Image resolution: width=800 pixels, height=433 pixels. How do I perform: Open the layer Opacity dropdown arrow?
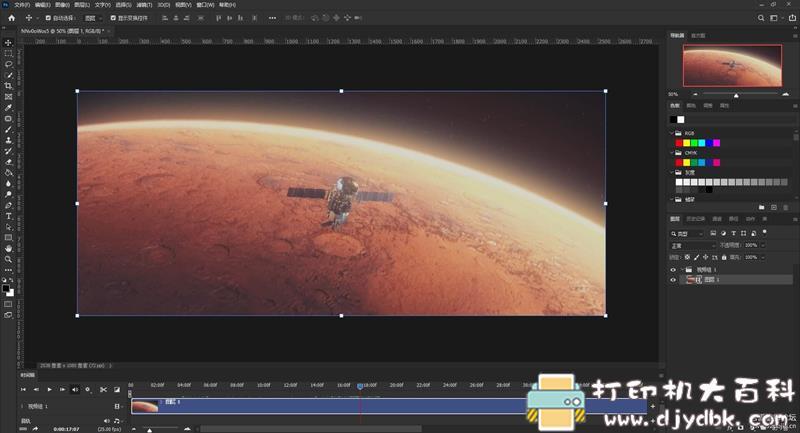click(x=763, y=245)
